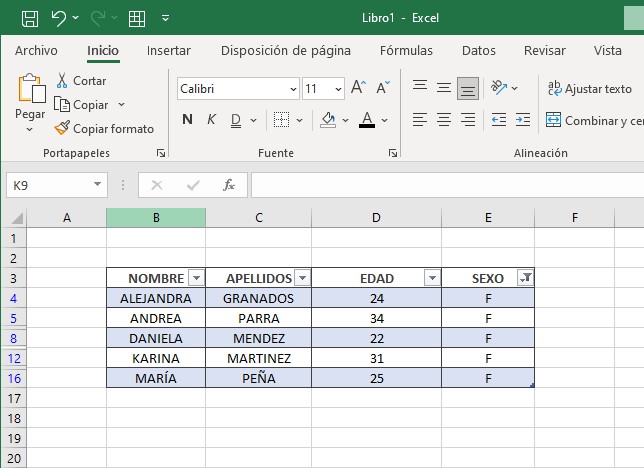Activate Copiar formato paintbrush
This screenshot has height=468, width=644.
104,129
